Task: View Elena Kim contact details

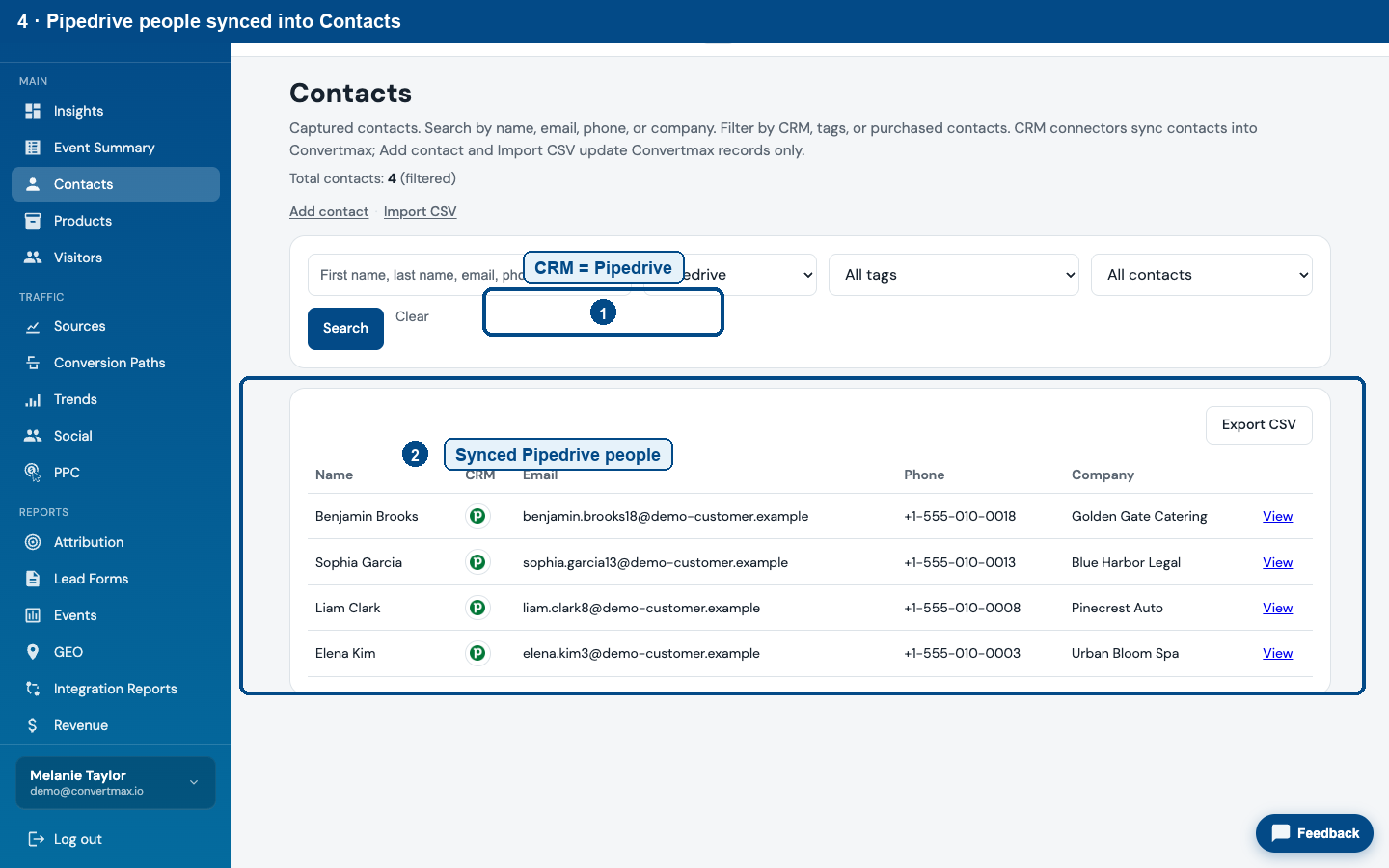Action: [x=1277, y=653]
